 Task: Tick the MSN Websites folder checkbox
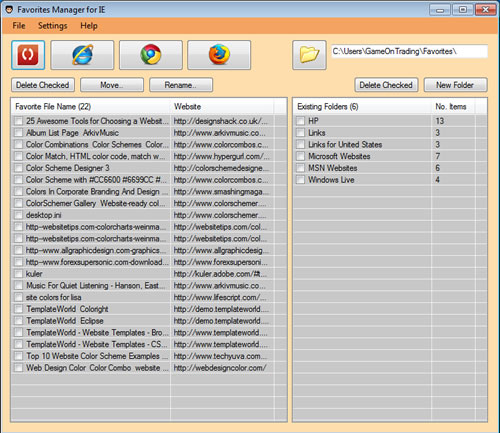301,168
